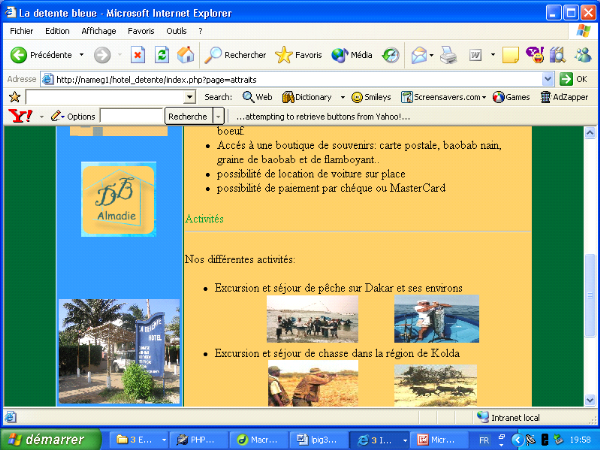
Task: Click the Stop loading icon
Action: pos(138,55)
